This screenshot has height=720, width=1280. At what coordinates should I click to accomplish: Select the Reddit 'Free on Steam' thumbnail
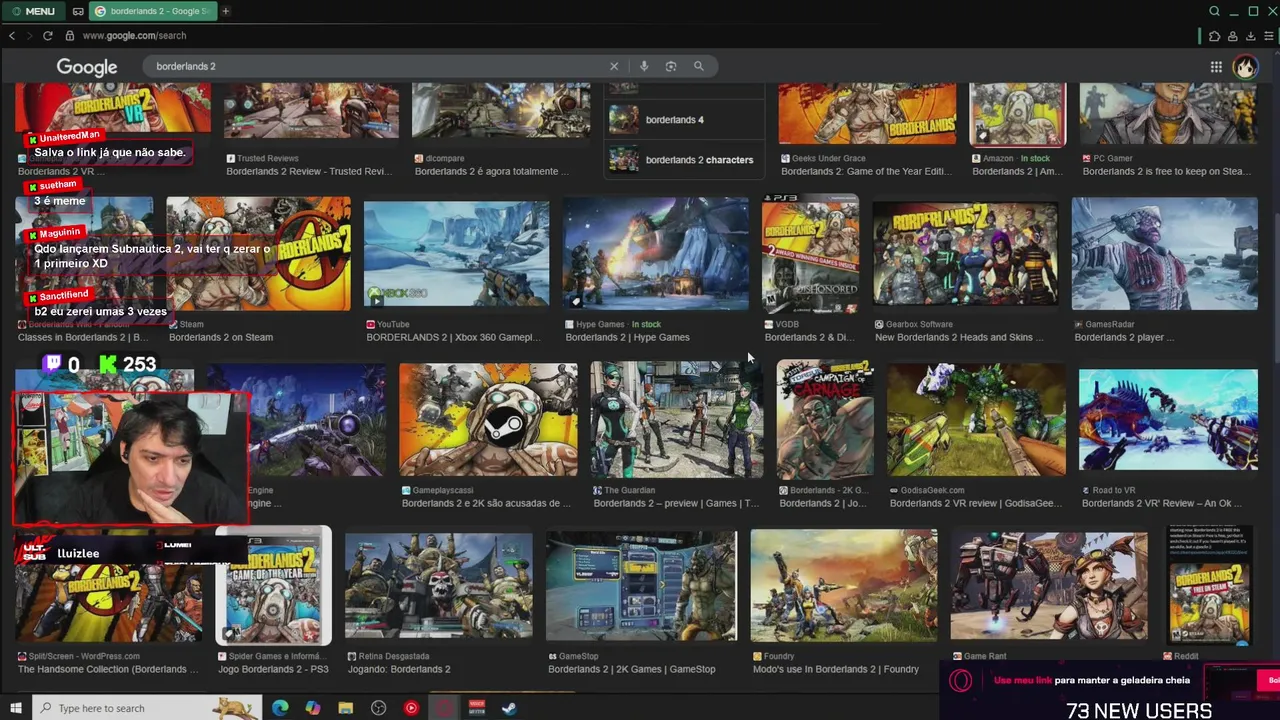[1211, 586]
